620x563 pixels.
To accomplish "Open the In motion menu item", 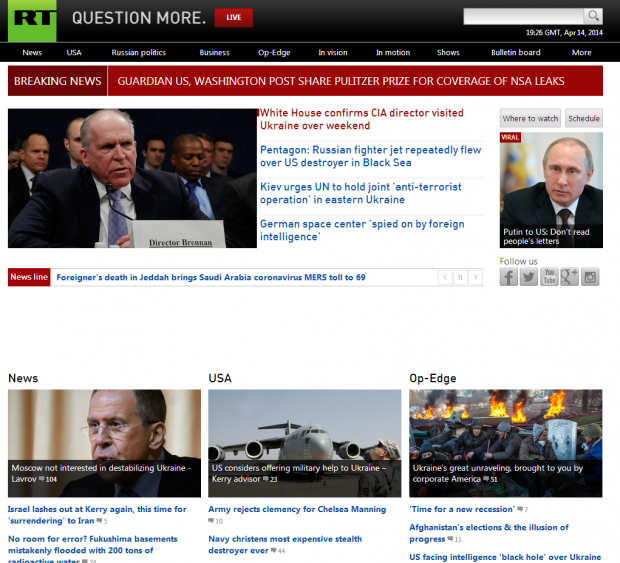I will [x=393, y=53].
